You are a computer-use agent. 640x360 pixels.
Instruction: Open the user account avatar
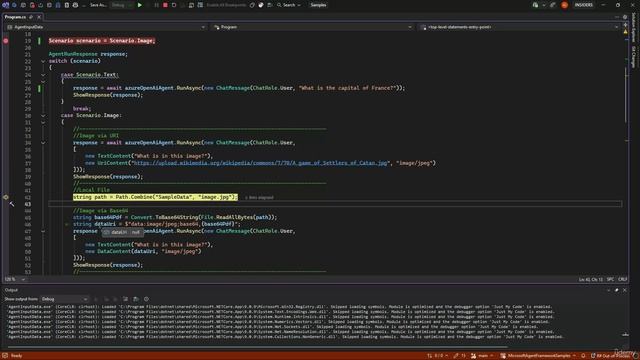coord(564,5)
